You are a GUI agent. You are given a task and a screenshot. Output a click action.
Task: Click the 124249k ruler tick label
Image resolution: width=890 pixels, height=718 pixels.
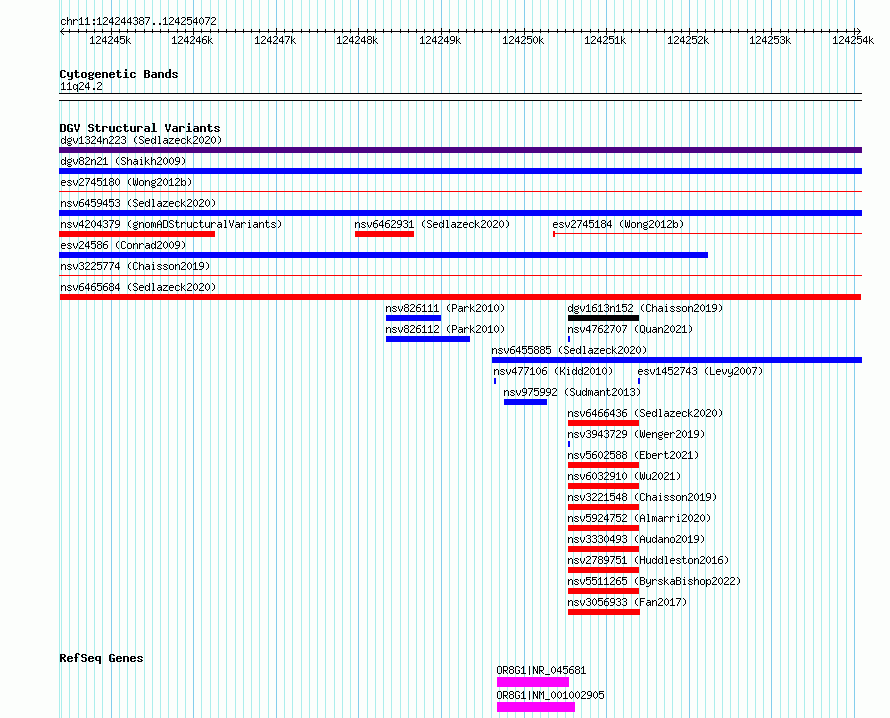click(440, 40)
